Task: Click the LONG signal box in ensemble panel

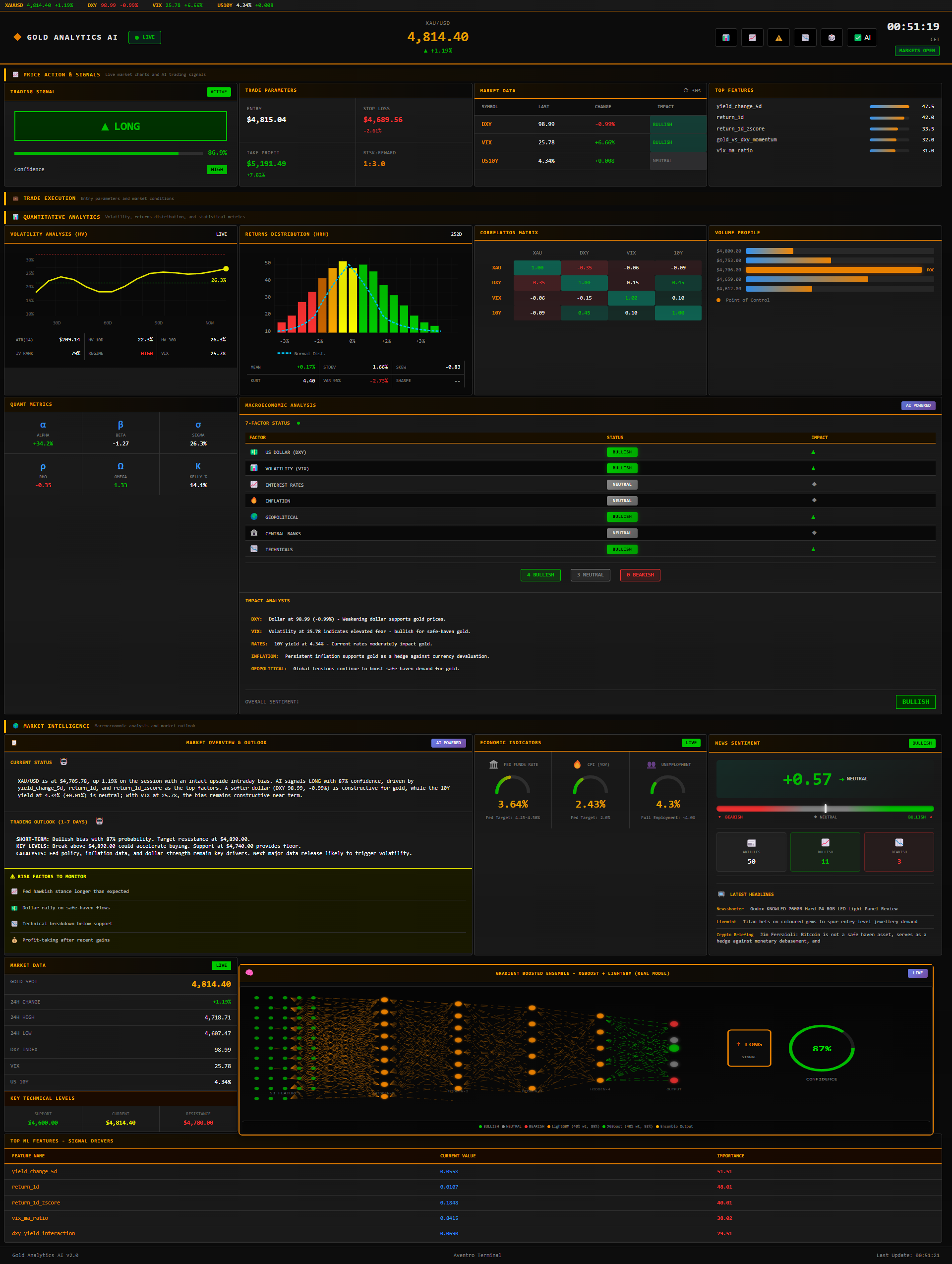Action: coord(749,1048)
